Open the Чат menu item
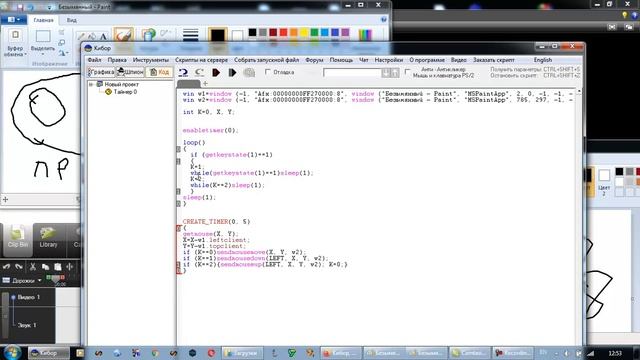Image resolution: width=640 pixels, height=360 pixels. click(x=364, y=60)
